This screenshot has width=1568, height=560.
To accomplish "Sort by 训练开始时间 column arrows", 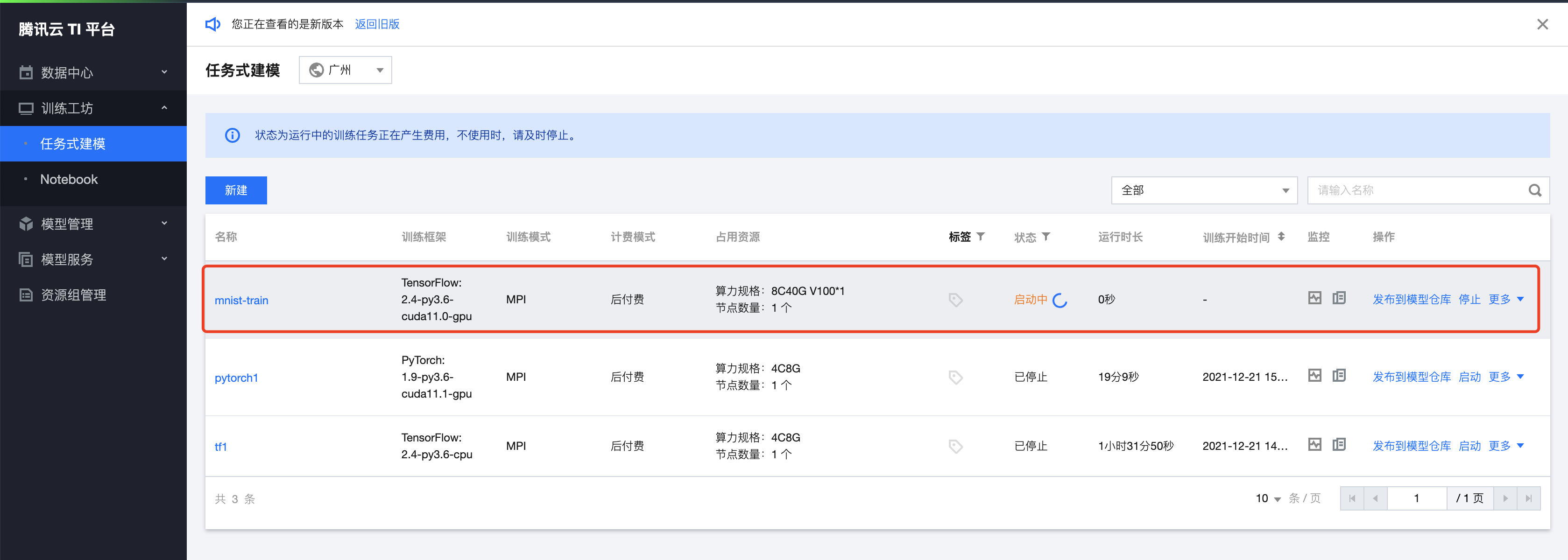I will point(1281,237).
